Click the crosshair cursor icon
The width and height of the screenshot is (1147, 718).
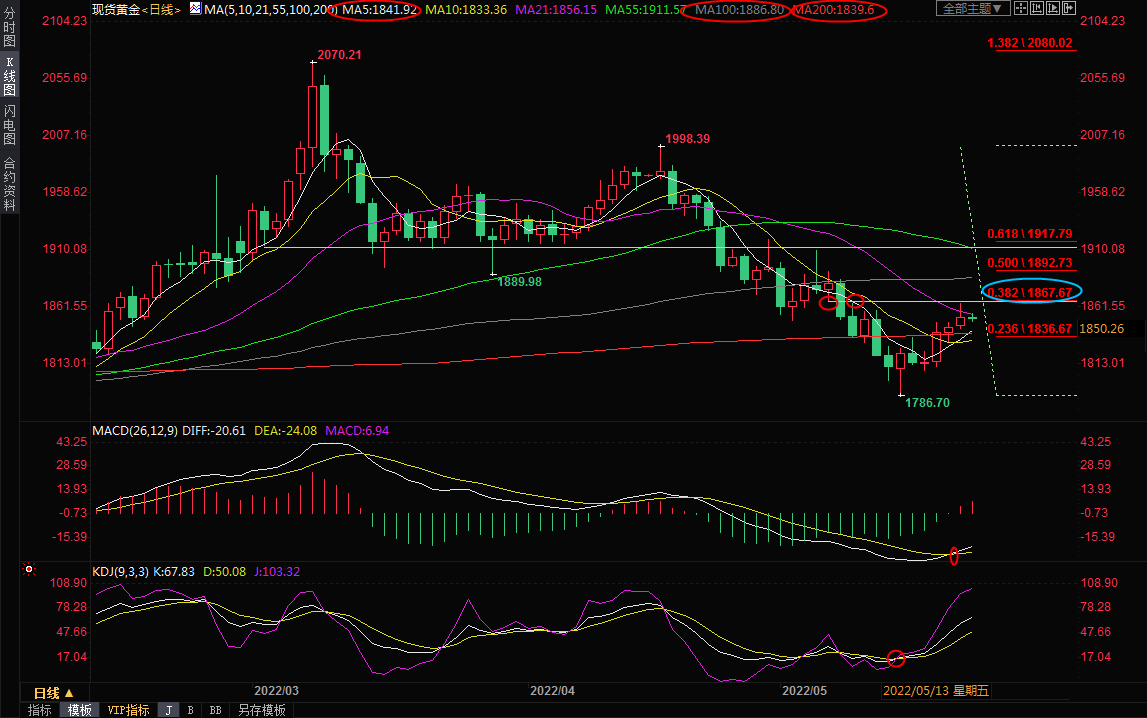coord(1021,8)
